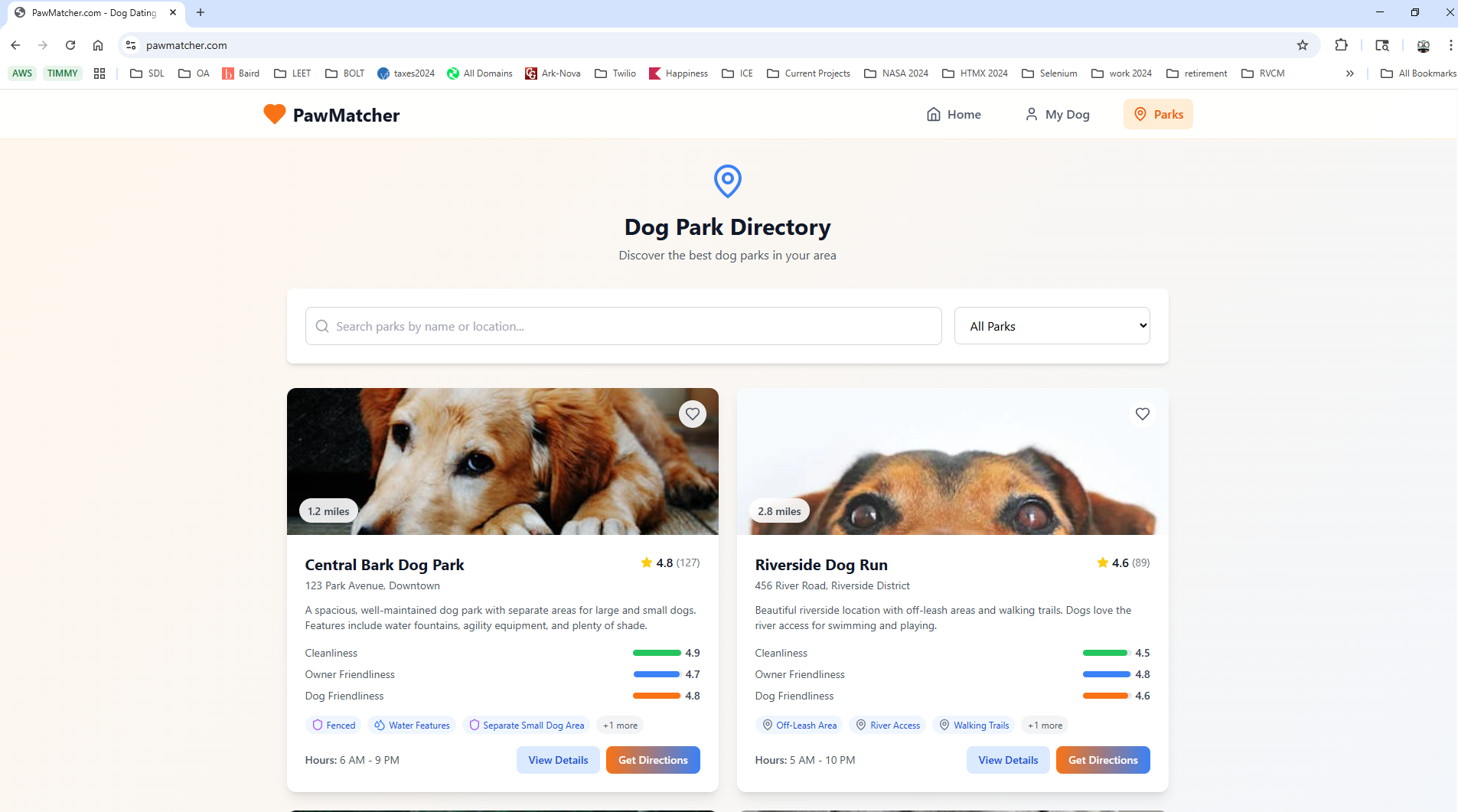Open the My Dog nav tab
Screen dimensions: 1458x812
[x=1057, y=114]
